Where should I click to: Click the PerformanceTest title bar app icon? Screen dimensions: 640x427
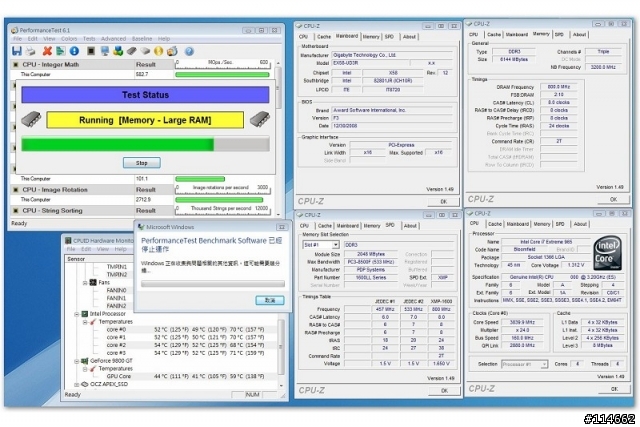pyautogui.click(x=15, y=30)
